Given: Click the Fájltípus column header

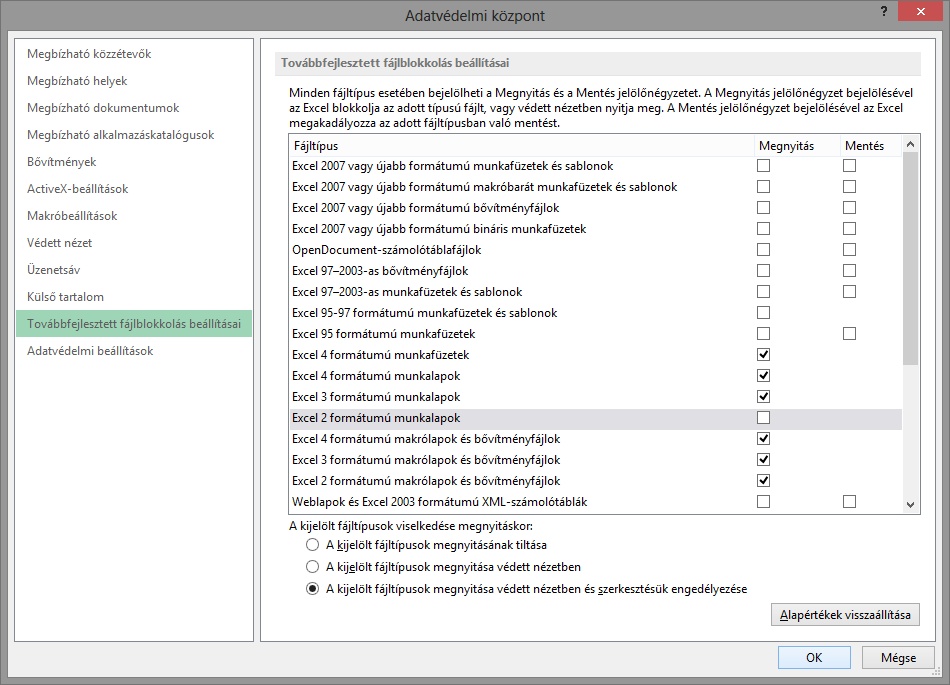Looking at the screenshot, I should (522, 146).
